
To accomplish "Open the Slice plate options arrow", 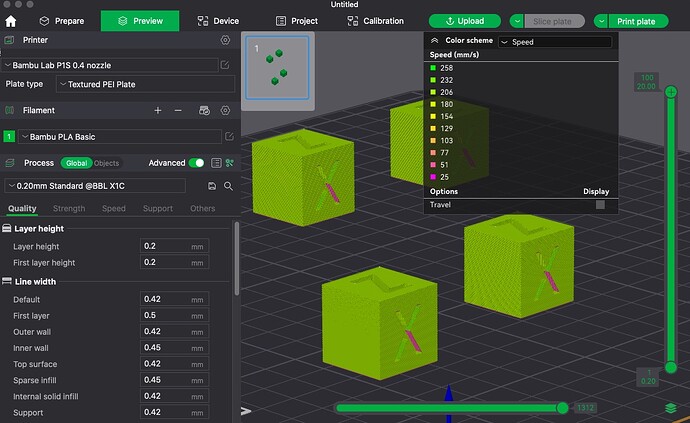I will tap(517, 21).
